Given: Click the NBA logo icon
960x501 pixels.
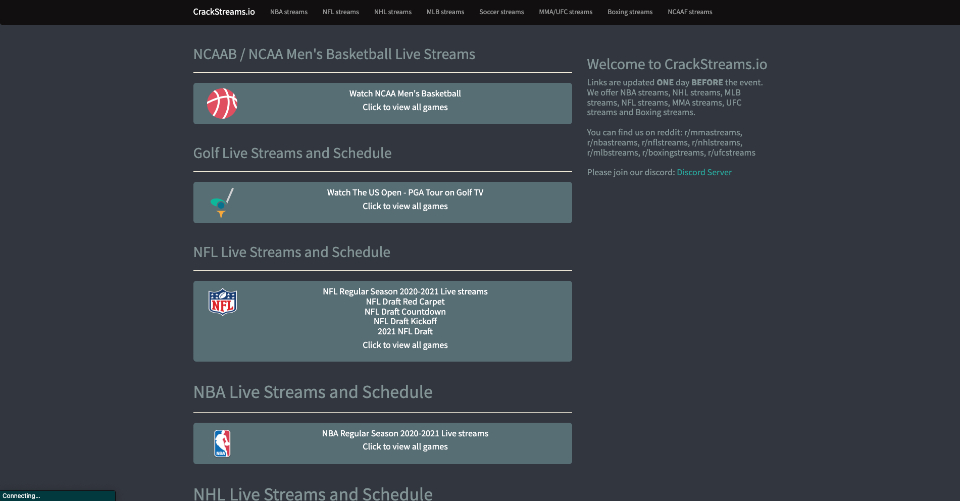Looking at the screenshot, I should point(222,443).
